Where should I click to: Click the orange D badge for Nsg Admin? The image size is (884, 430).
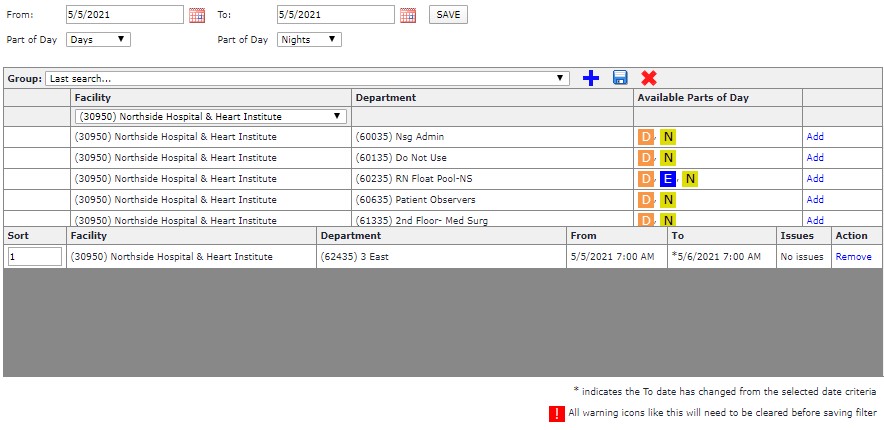645,137
